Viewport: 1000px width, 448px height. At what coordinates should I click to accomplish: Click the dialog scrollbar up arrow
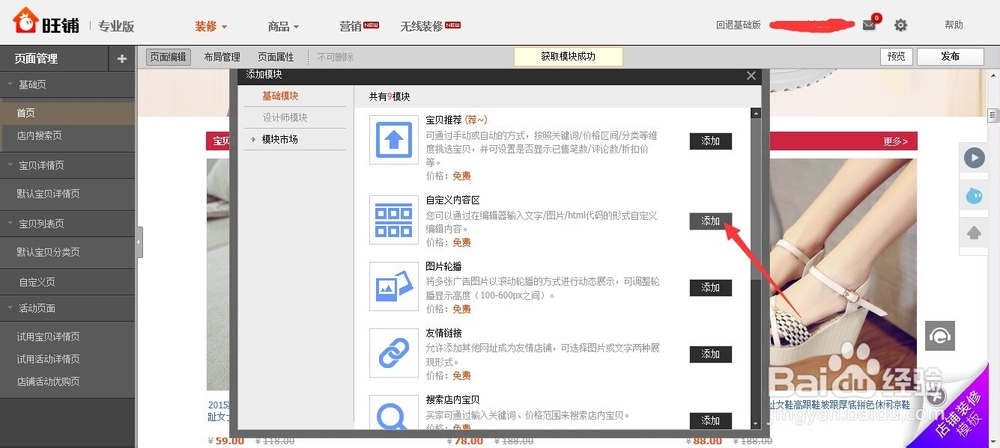[x=756, y=114]
